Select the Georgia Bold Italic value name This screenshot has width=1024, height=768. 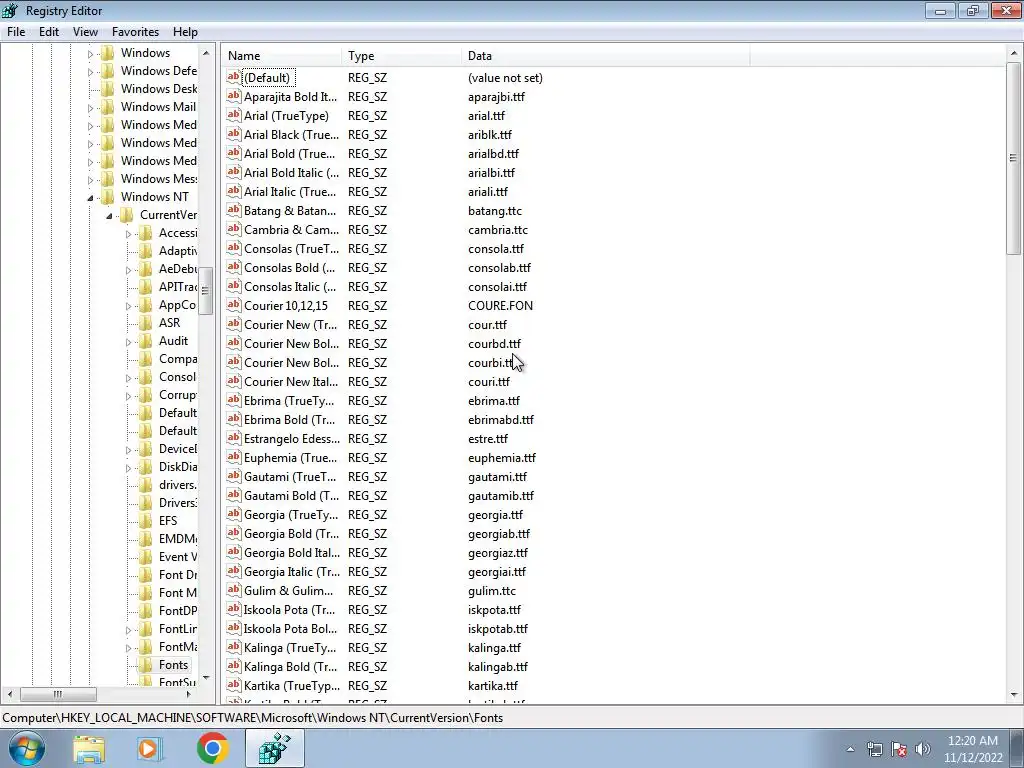(x=292, y=552)
